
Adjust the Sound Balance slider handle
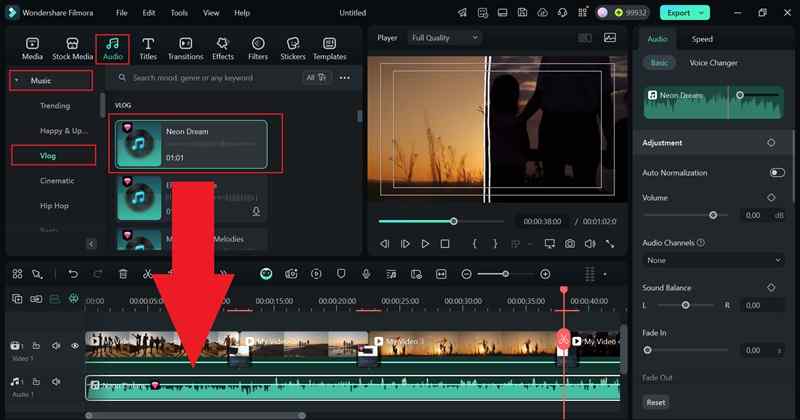pyautogui.click(x=685, y=305)
